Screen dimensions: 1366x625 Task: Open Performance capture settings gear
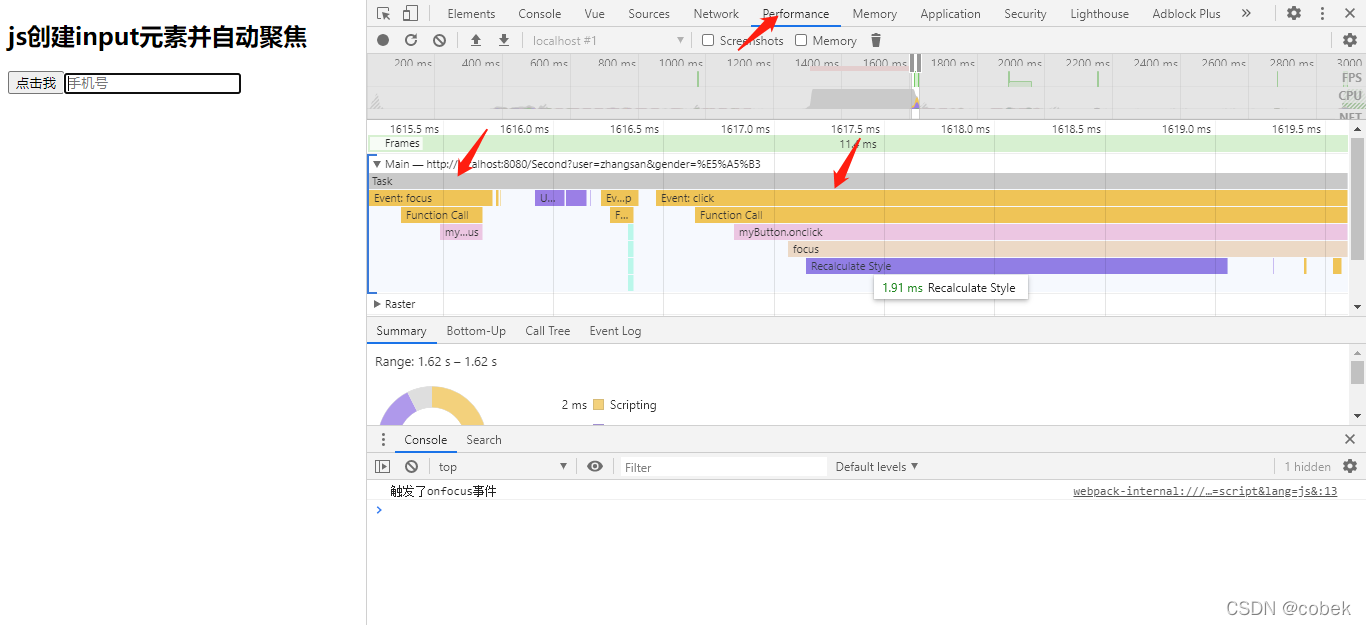tap(1349, 40)
